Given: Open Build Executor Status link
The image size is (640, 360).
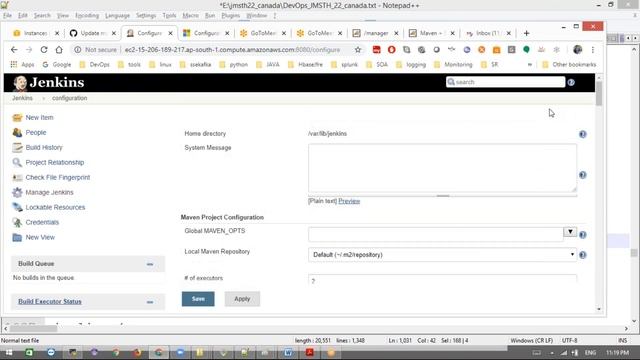Looking at the screenshot, I should tap(50, 302).
